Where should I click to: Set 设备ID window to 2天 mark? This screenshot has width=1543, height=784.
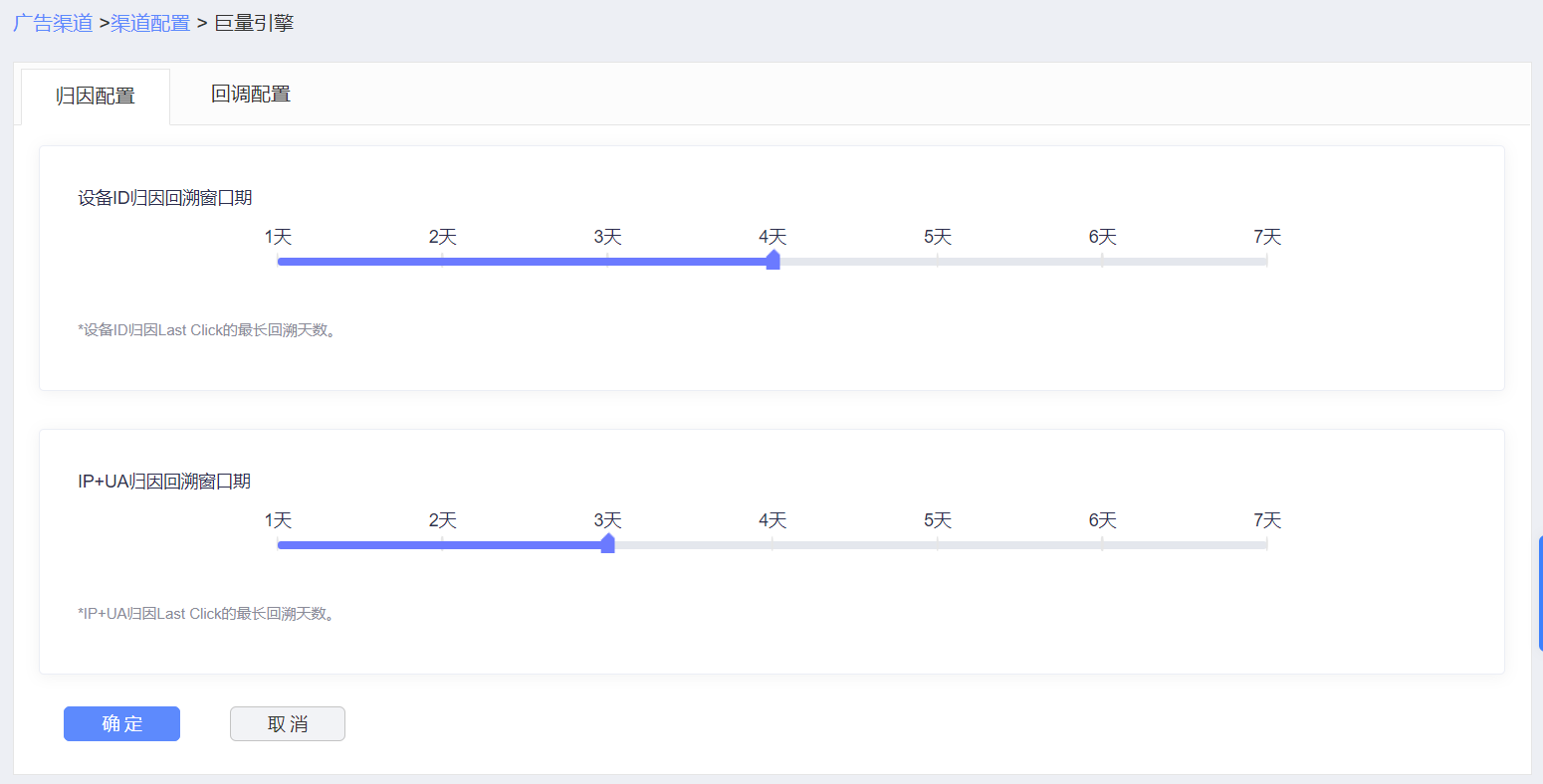coord(442,262)
